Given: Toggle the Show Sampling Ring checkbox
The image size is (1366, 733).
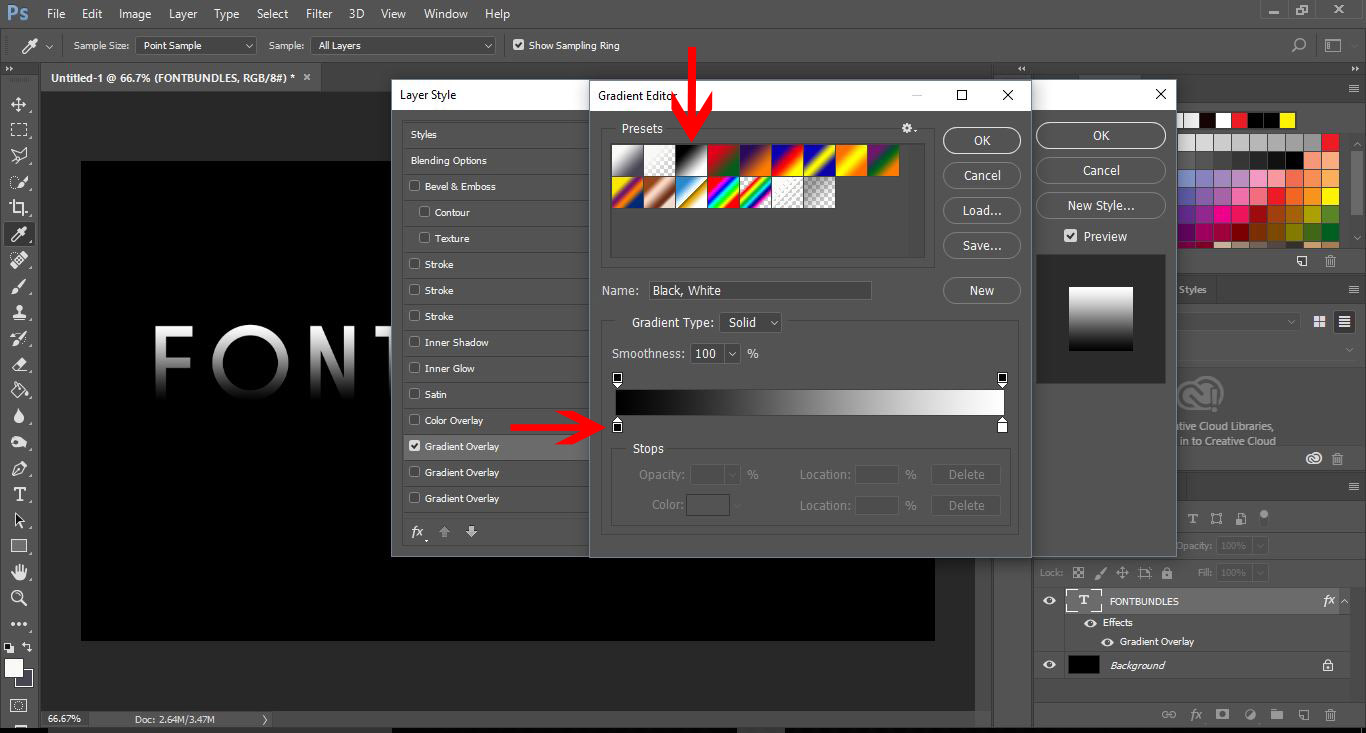Looking at the screenshot, I should pos(518,45).
